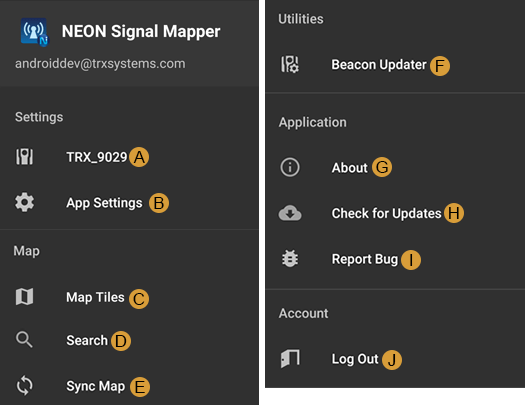This screenshot has width=525, height=405.
Task: Click the Map Tiles folded map icon
Action: pyautogui.click(x=24, y=297)
